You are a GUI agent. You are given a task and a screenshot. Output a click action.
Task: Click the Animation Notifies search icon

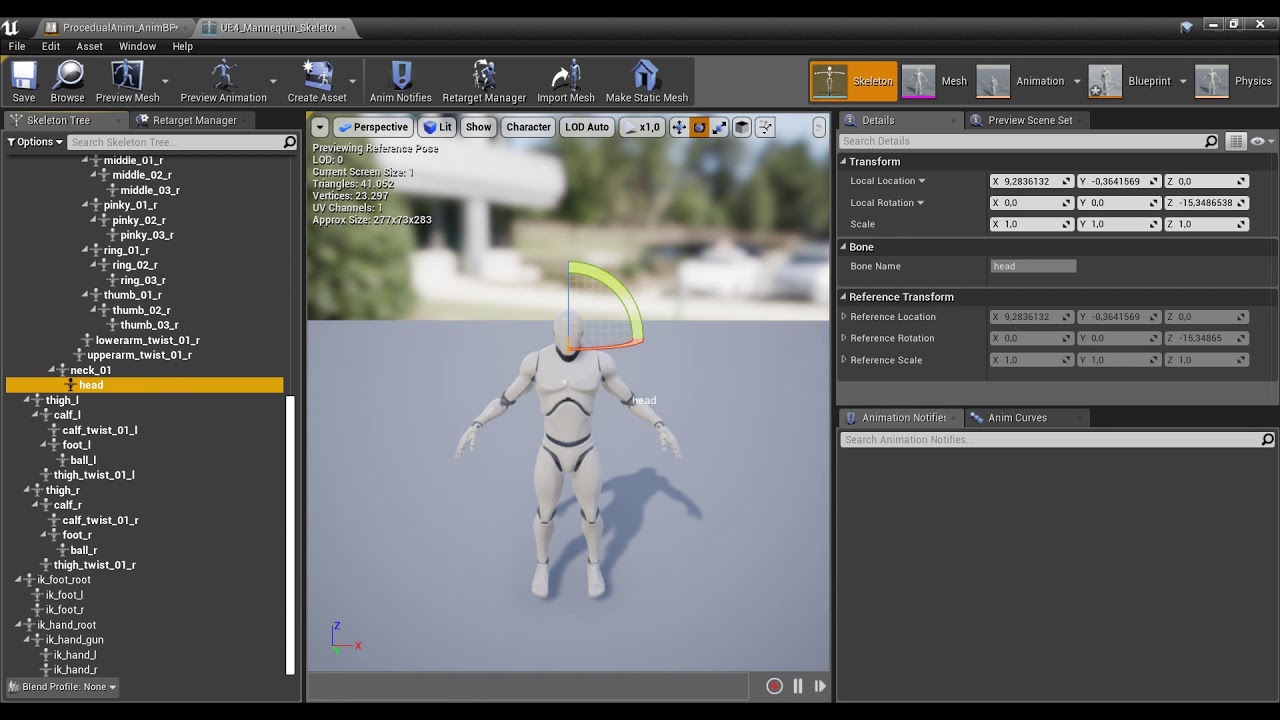pyautogui.click(x=1267, y=439)
